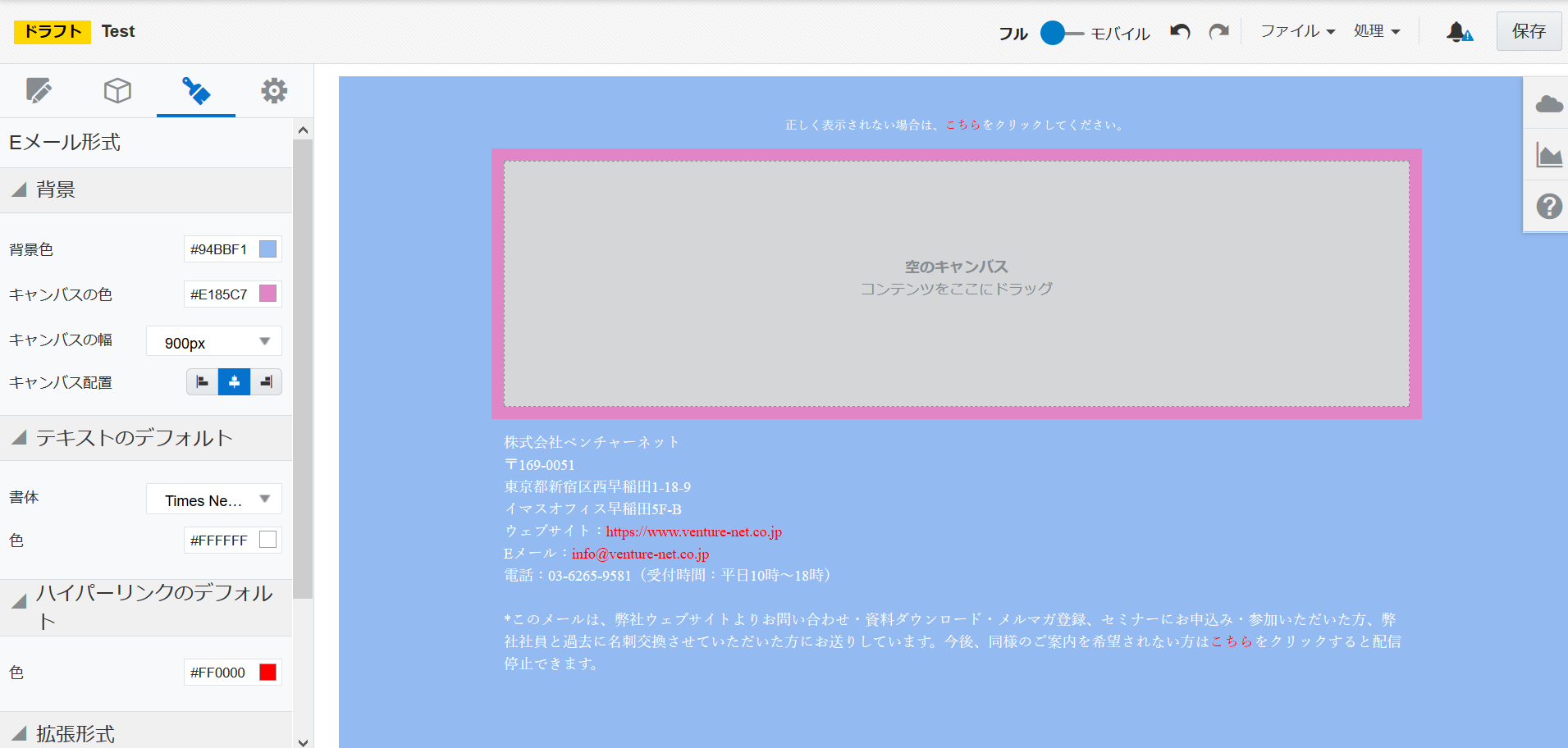
Task: Open the pink canvas color swatch
Action: [x=268, y=294]
